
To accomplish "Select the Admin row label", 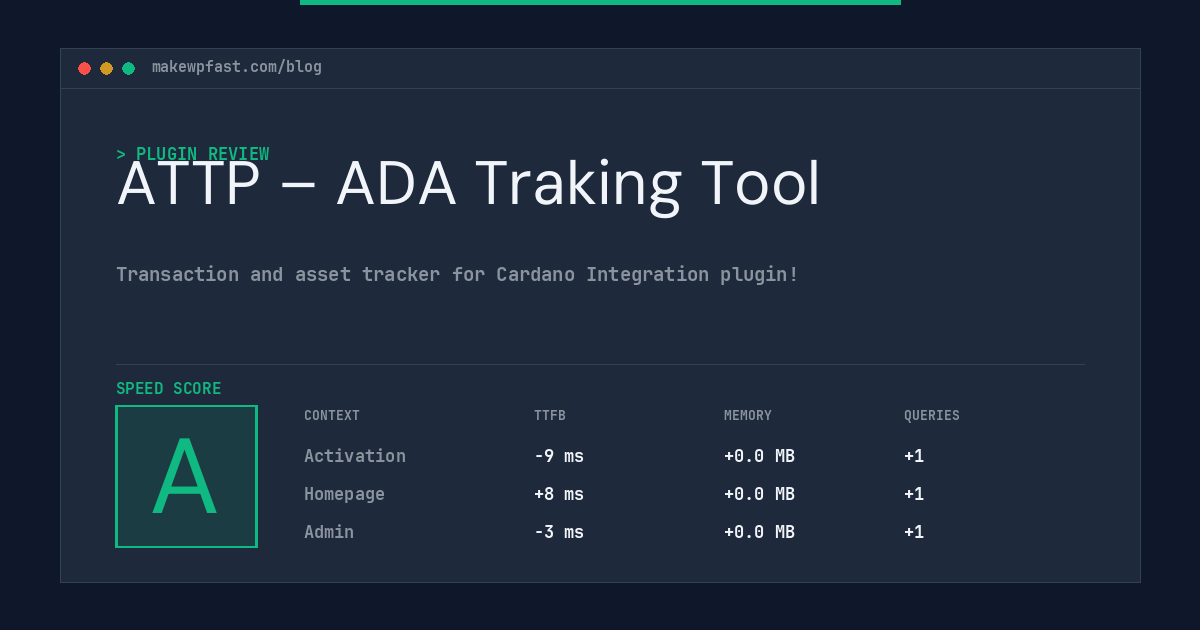I will tap(329, 532).
